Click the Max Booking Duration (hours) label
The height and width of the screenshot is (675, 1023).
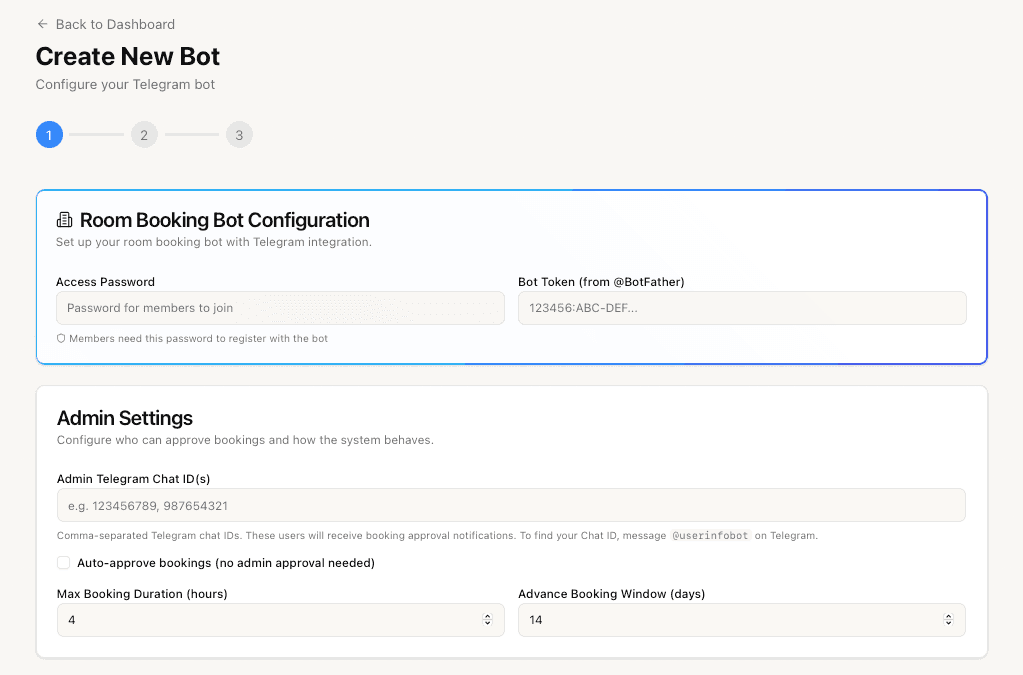(x=142, y=593)
